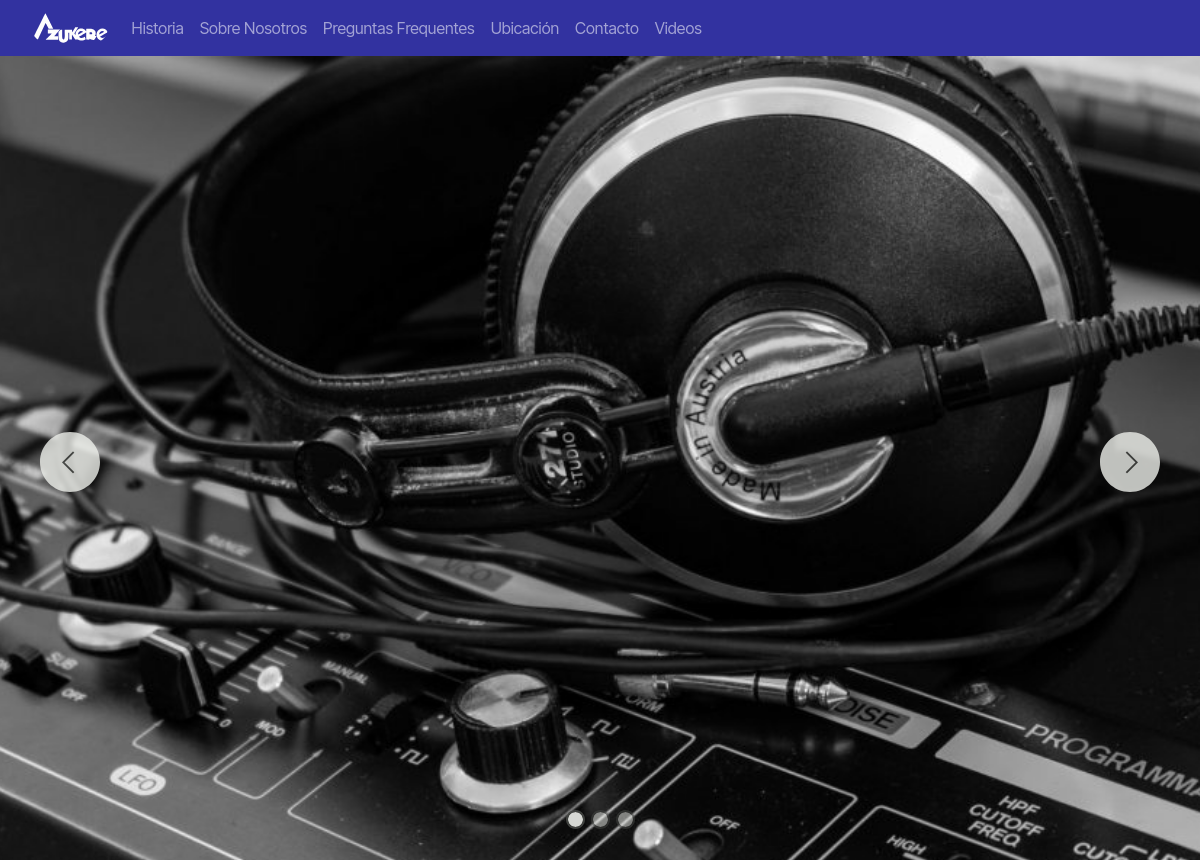
Task: Navigate to Preguntas Frequentes
Action: [x=398, y=28]
